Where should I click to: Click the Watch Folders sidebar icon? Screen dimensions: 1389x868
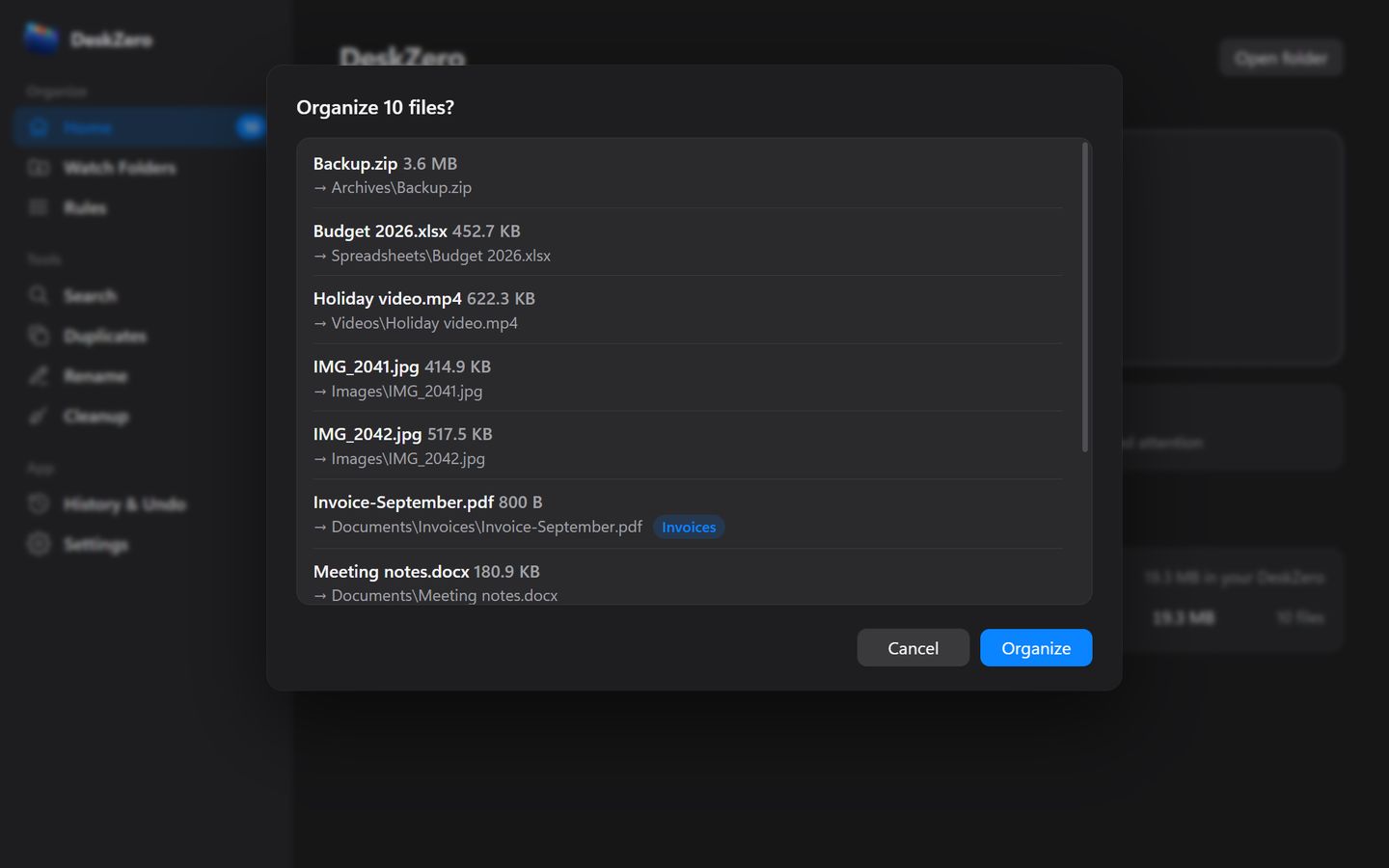39,168
